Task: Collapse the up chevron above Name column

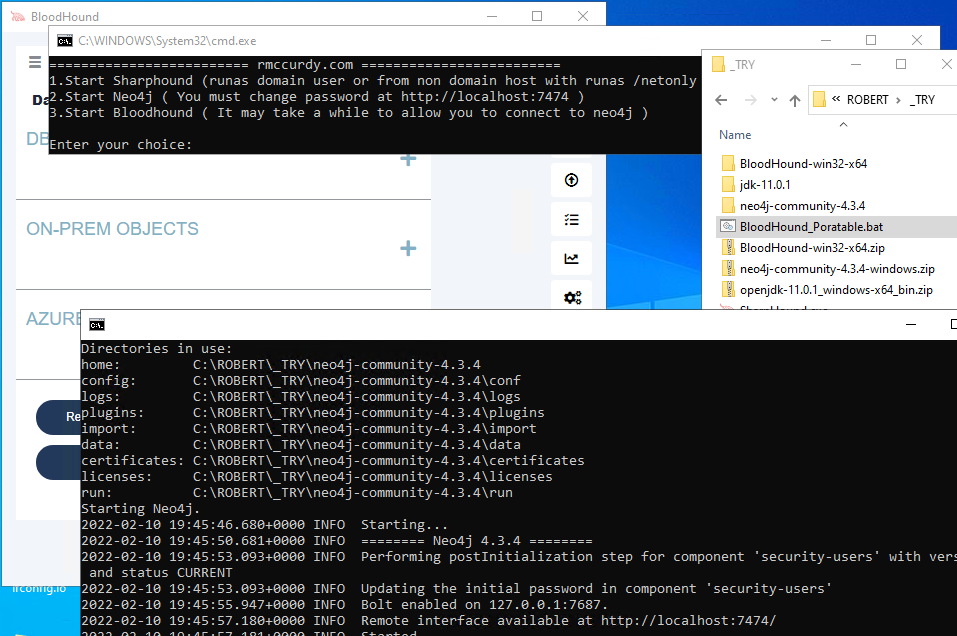Action: click(843, 125)
